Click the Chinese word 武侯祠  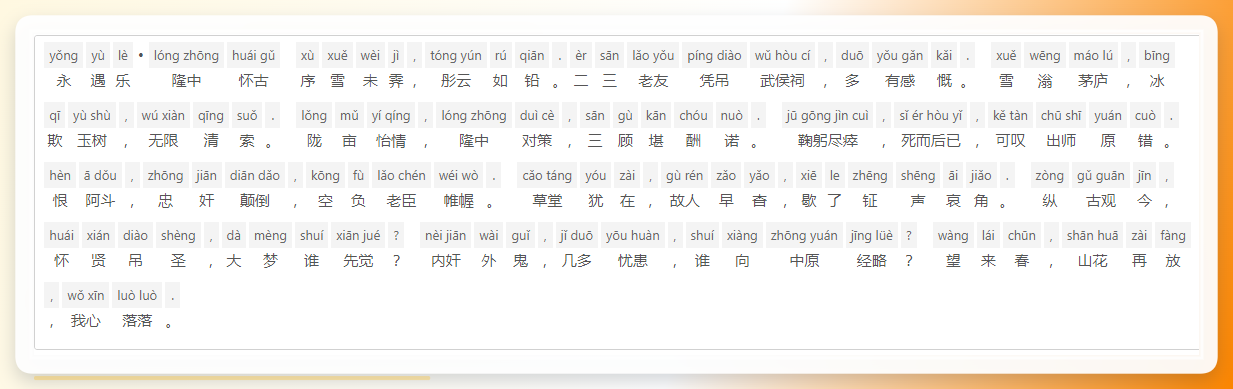tap(783, 81)
